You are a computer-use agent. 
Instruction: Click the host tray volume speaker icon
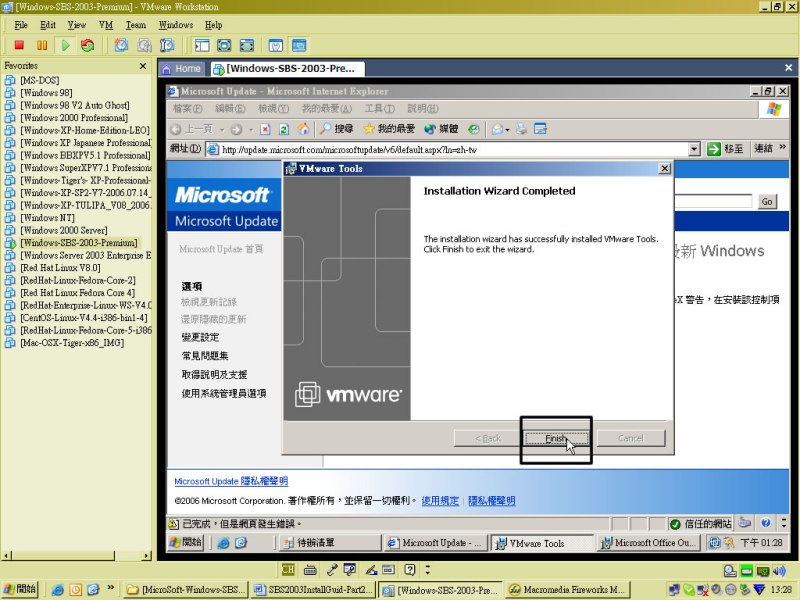(x=779, y=571)
